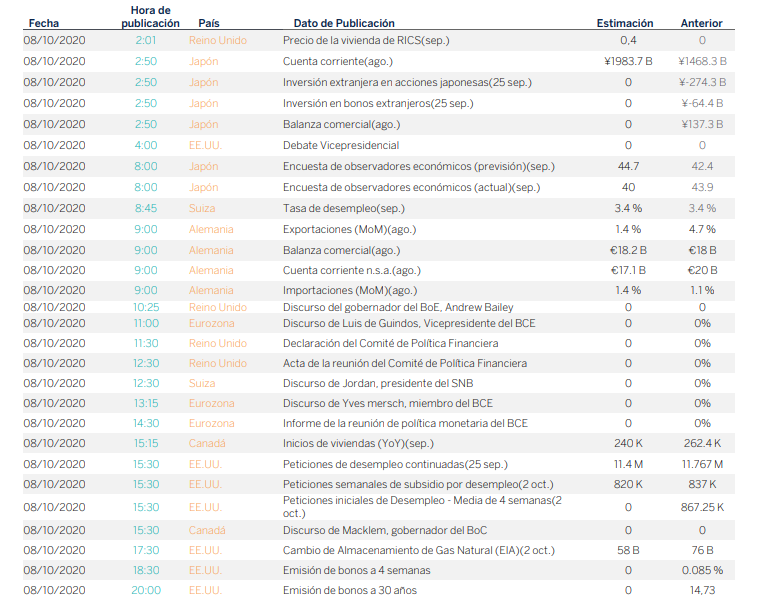Click Exportaciones (MoM)(ago.) entry
Image resolution: width=760 pixels, height=612 pixels.
[x=341, y=229]
